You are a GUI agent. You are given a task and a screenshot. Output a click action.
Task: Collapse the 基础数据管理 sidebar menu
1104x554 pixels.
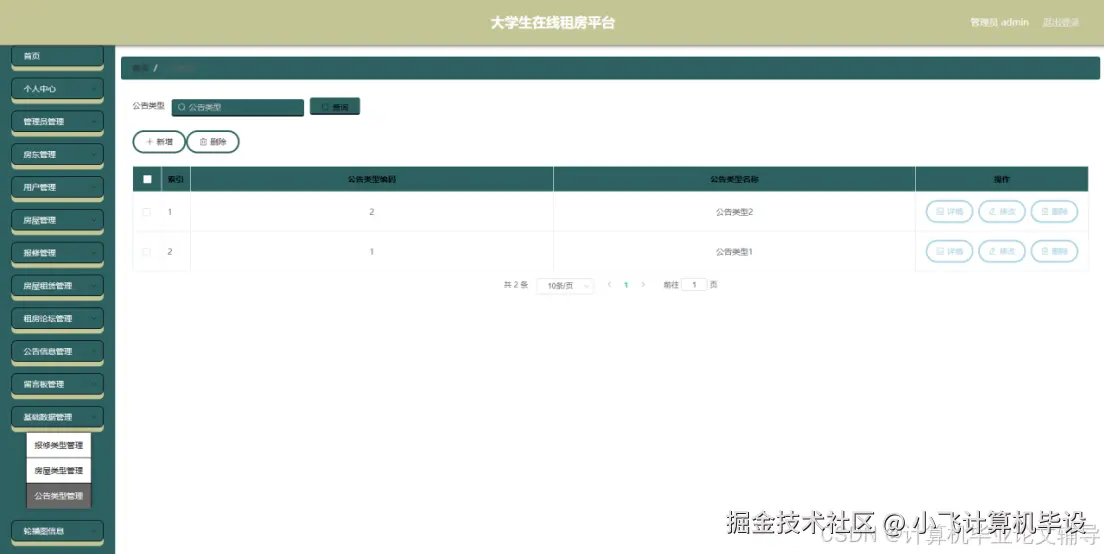58,417
